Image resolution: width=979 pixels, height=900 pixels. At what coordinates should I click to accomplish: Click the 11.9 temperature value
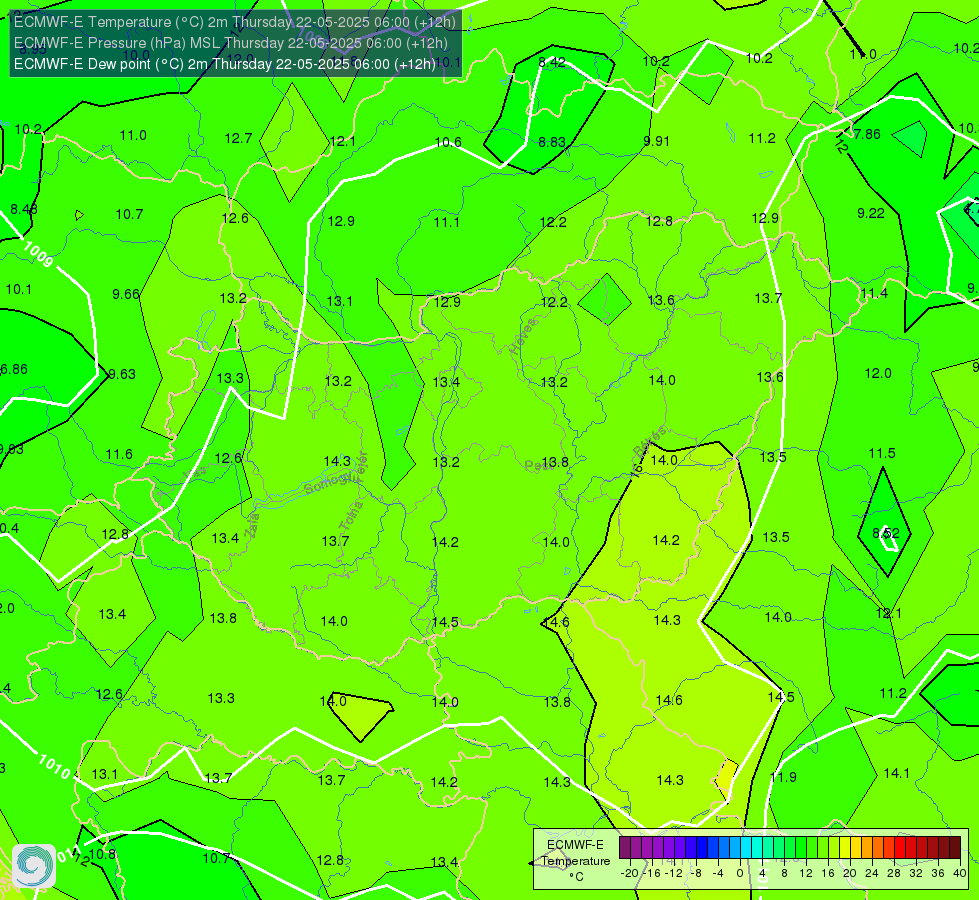tap(784, 778)
